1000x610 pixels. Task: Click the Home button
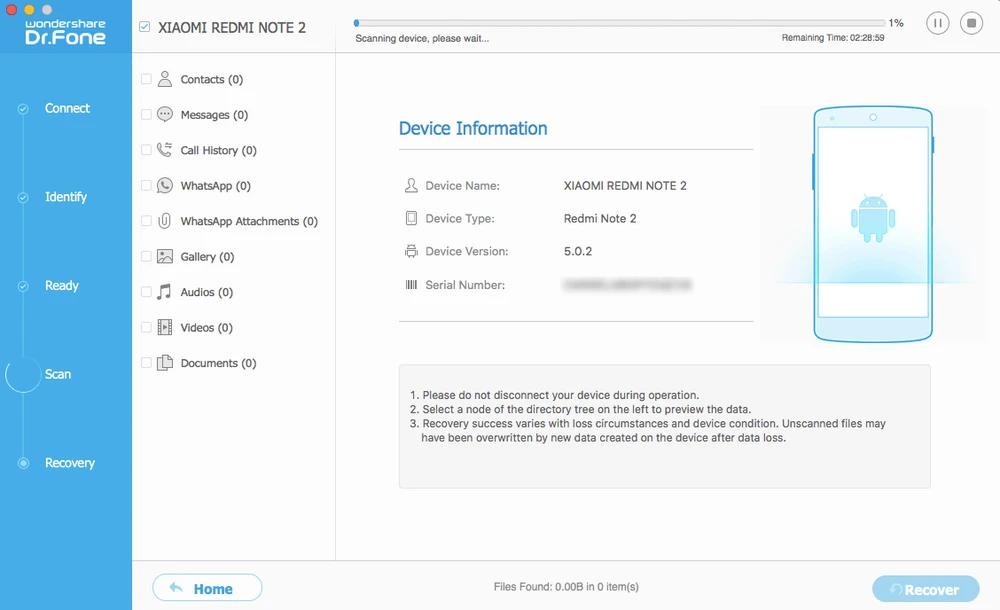point(207,588)
